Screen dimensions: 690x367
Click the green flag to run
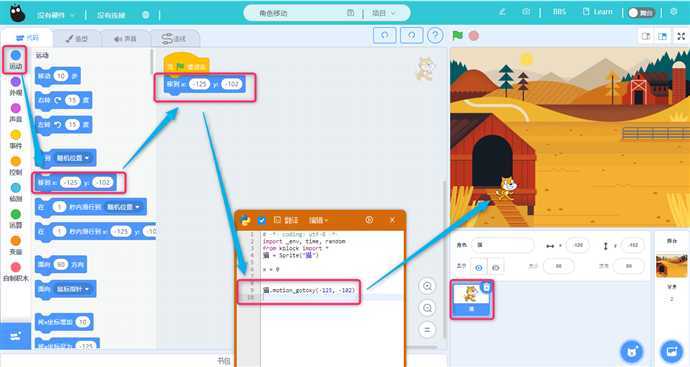point(458,36)
